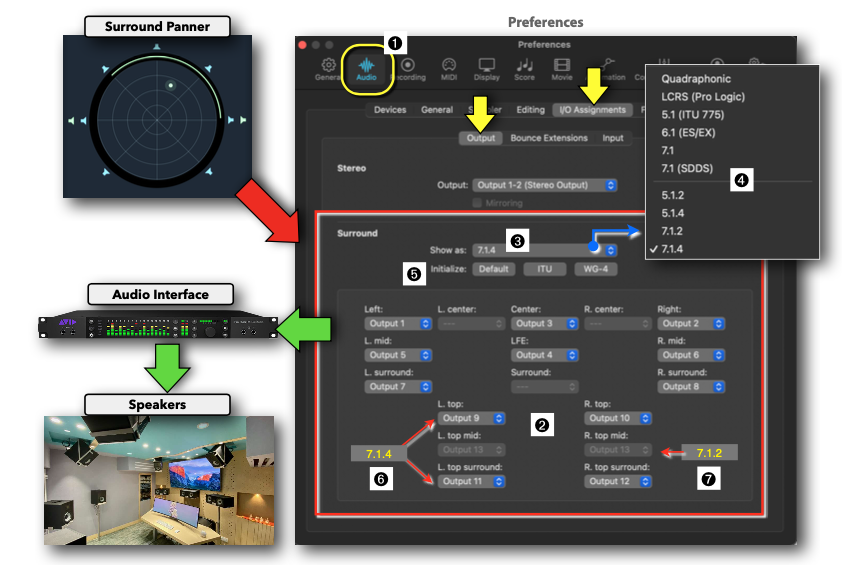Switch to the Bounce Extensions tab

(x=549, y=138)
